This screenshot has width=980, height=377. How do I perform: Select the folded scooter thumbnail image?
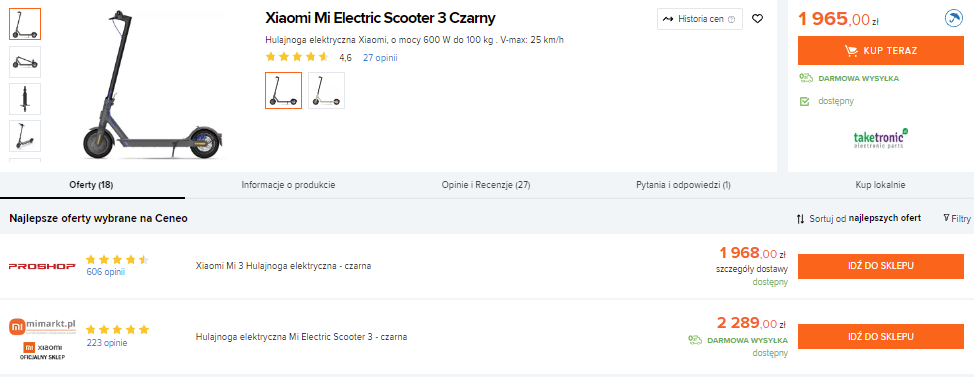coord(25,62)
